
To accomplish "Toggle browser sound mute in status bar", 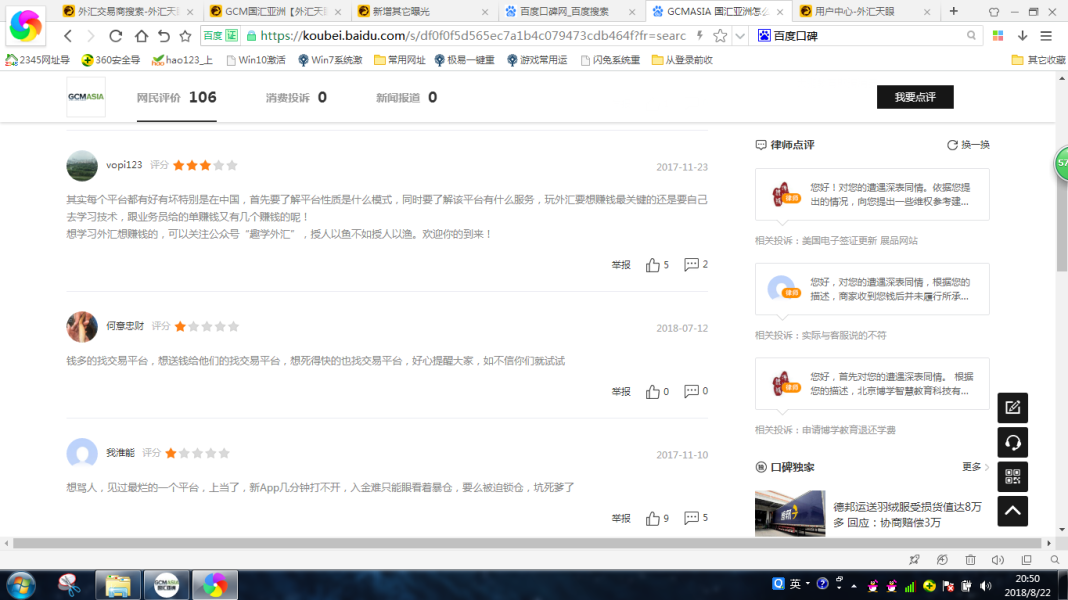I will coord(997,560).
